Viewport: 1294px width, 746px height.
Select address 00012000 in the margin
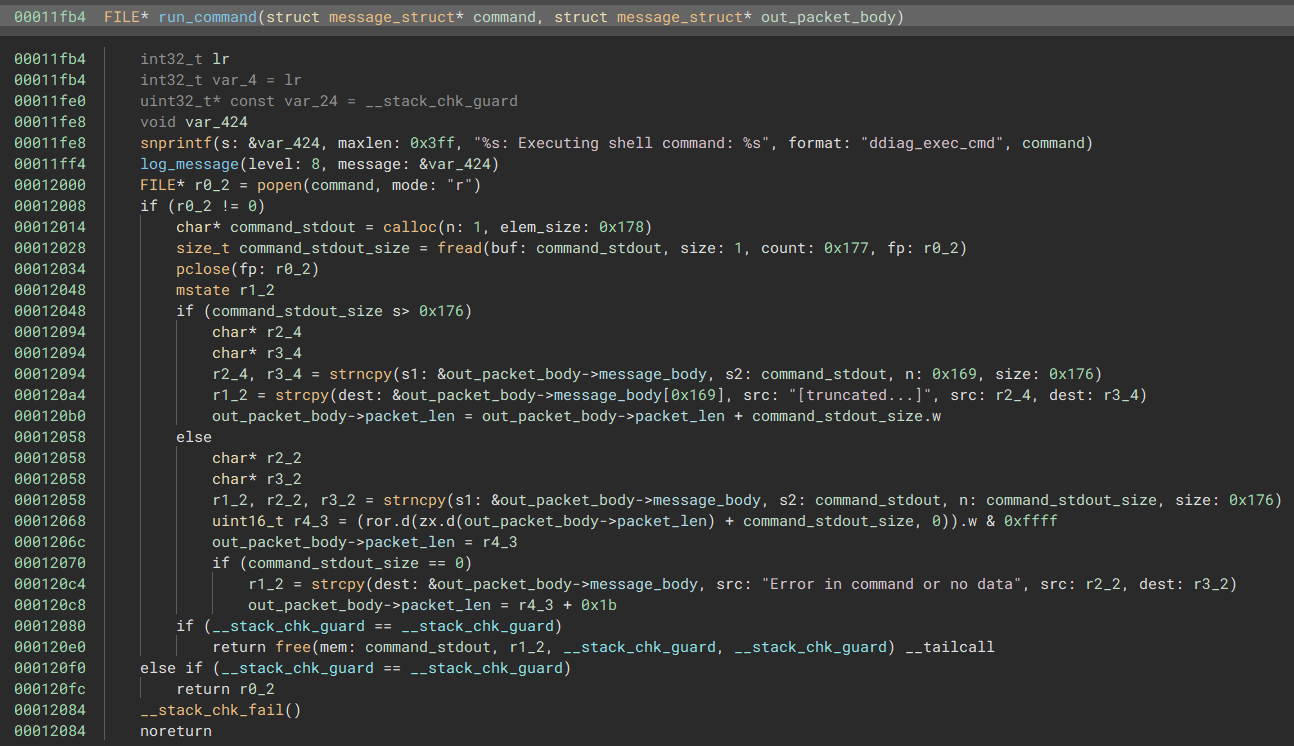pyautogui.click(x=48, y=184)
